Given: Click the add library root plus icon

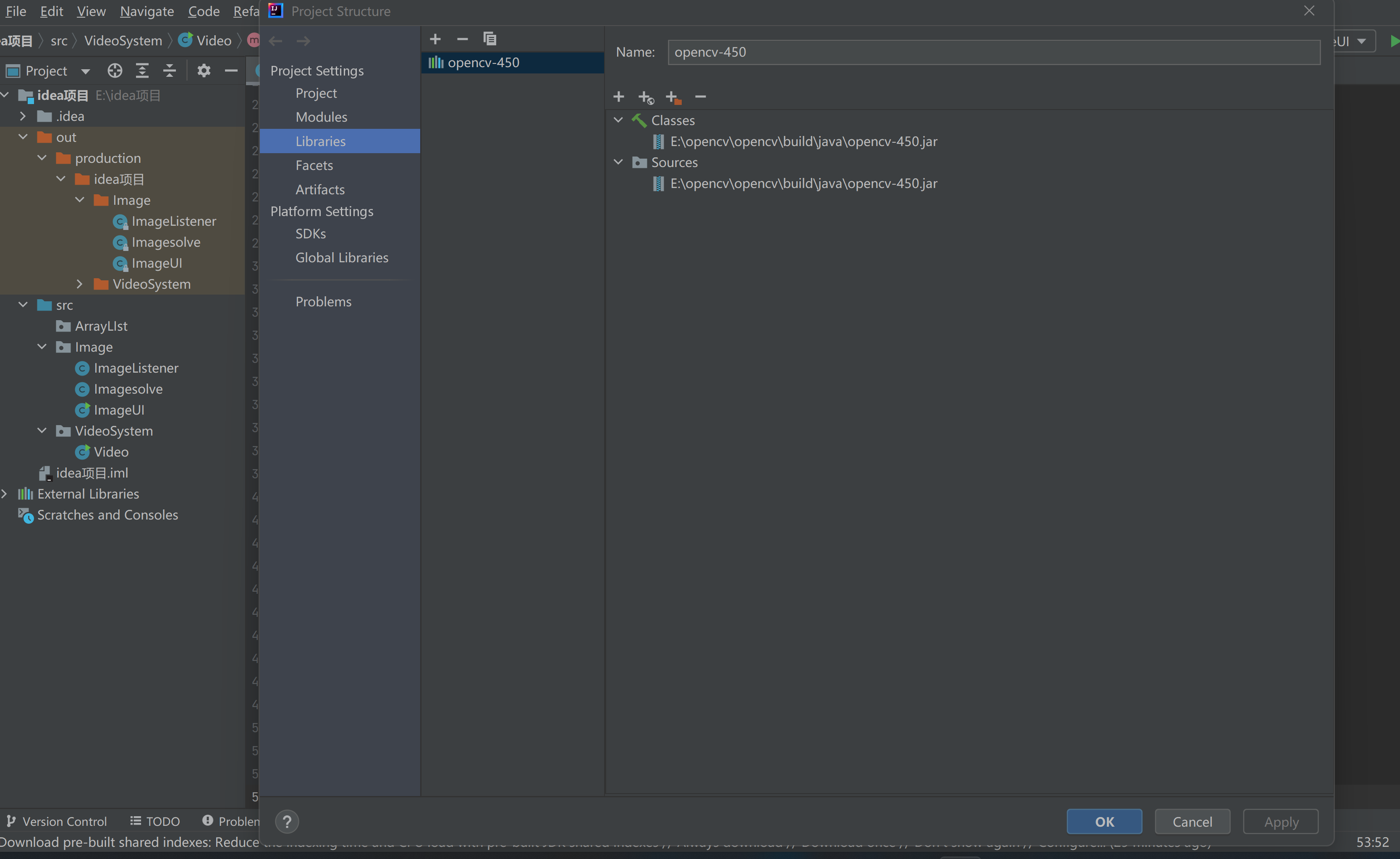Looking at the screenshot, I should point(619,97).
